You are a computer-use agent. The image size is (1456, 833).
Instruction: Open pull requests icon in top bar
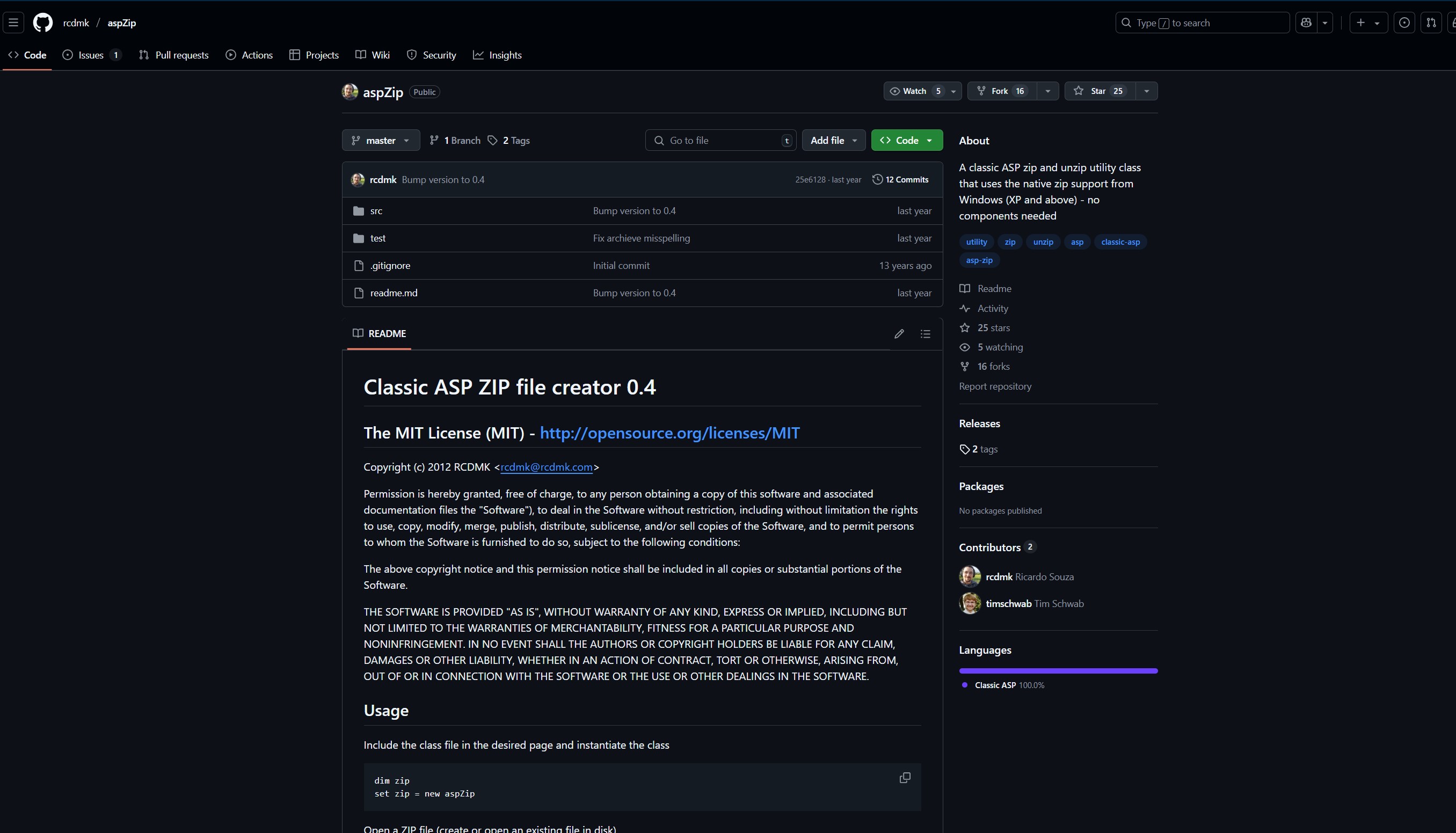click(x=1431, y=23)
